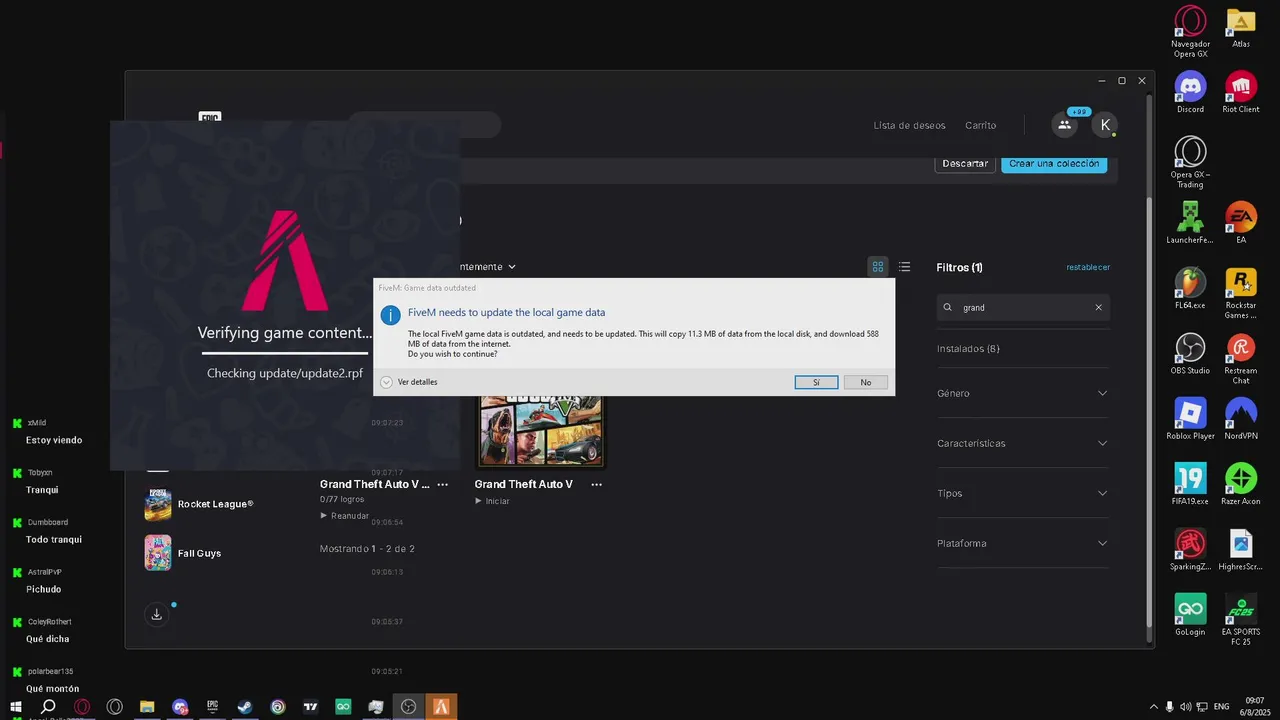Image resolution: width=1280 pixels, height=720 pixels.
Task: Click the ENG language indicator
Action: (x=1221, y=707)
